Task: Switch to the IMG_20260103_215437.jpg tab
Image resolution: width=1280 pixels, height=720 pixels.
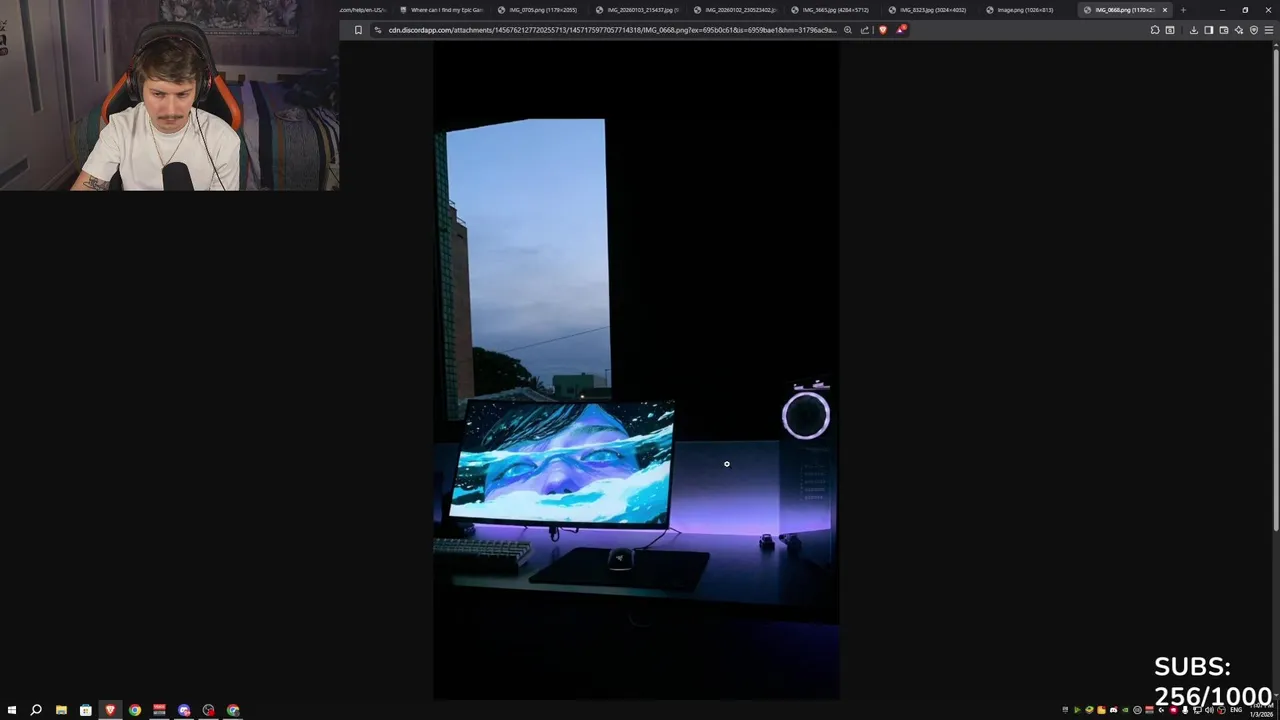Action: click(638, 10)
